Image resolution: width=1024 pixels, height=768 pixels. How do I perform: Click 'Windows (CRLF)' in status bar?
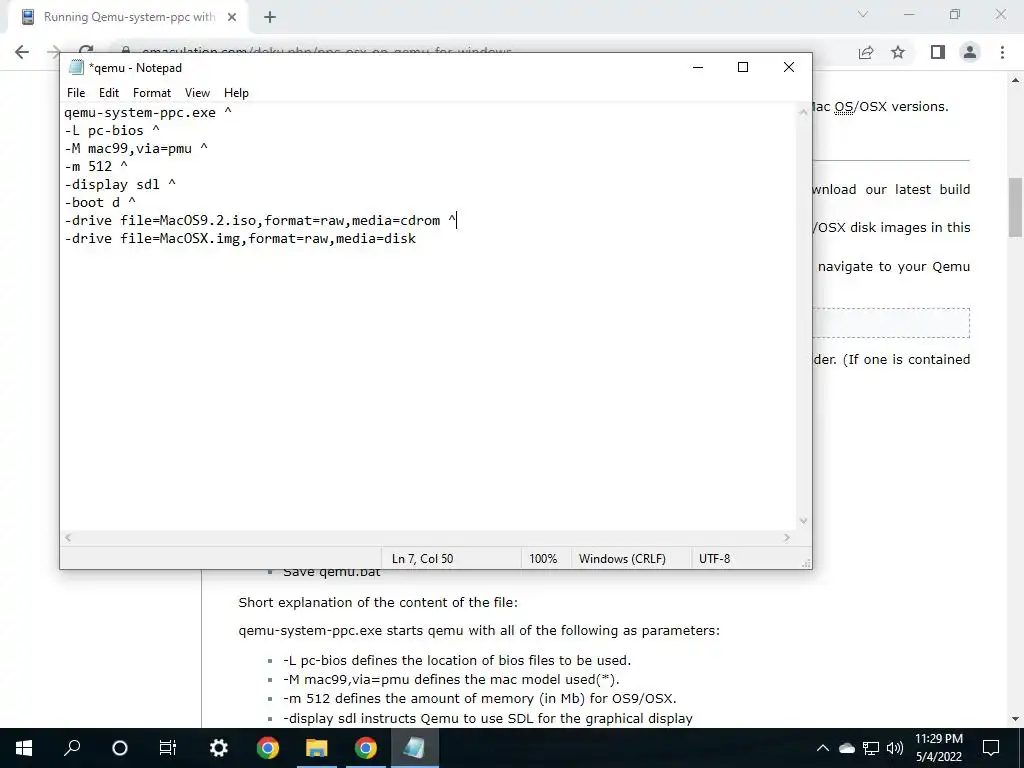(x=622, y=558)
